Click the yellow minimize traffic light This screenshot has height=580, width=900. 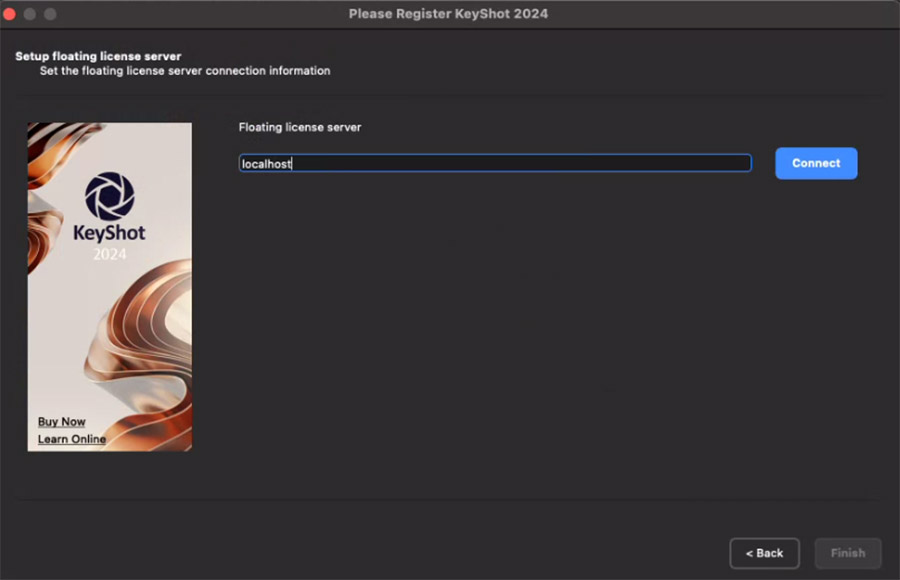click(29, 13)
